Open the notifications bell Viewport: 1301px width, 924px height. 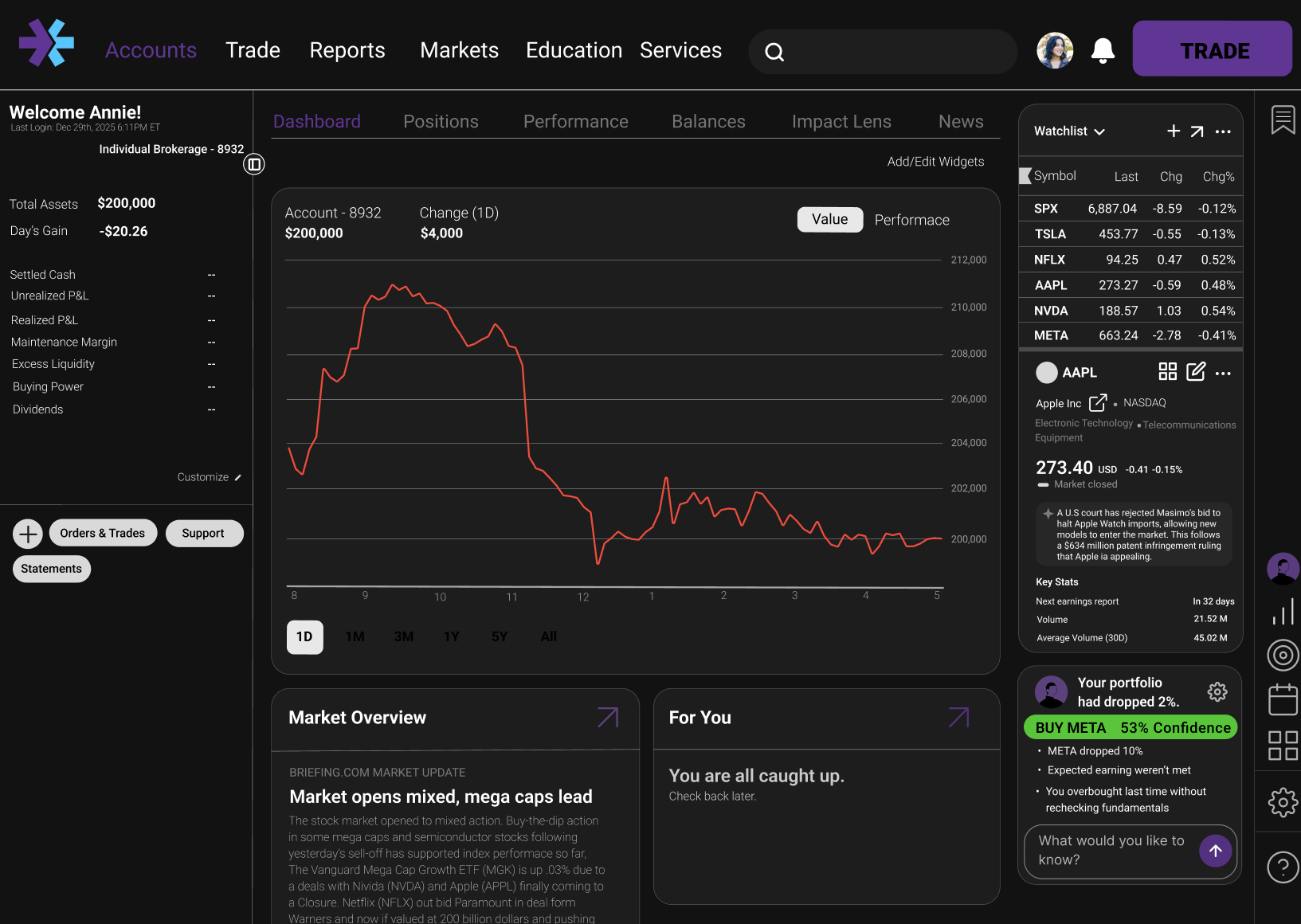tap(1103, 50)
